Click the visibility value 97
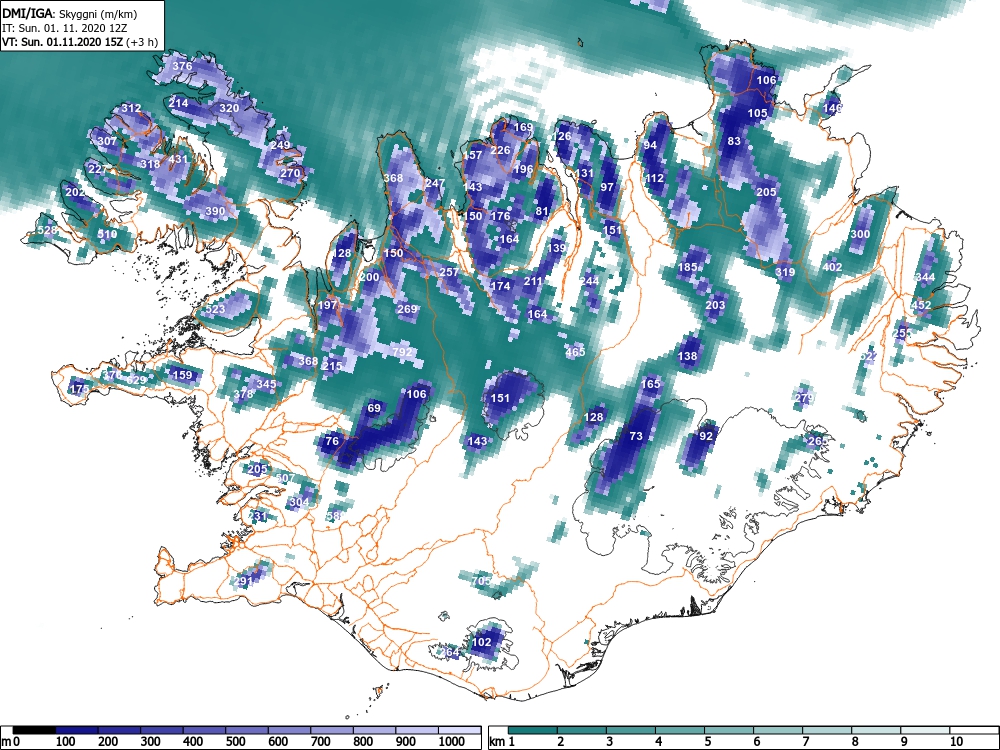The image size is (1000, 750). pyautogui.click(x=607, y=187)
